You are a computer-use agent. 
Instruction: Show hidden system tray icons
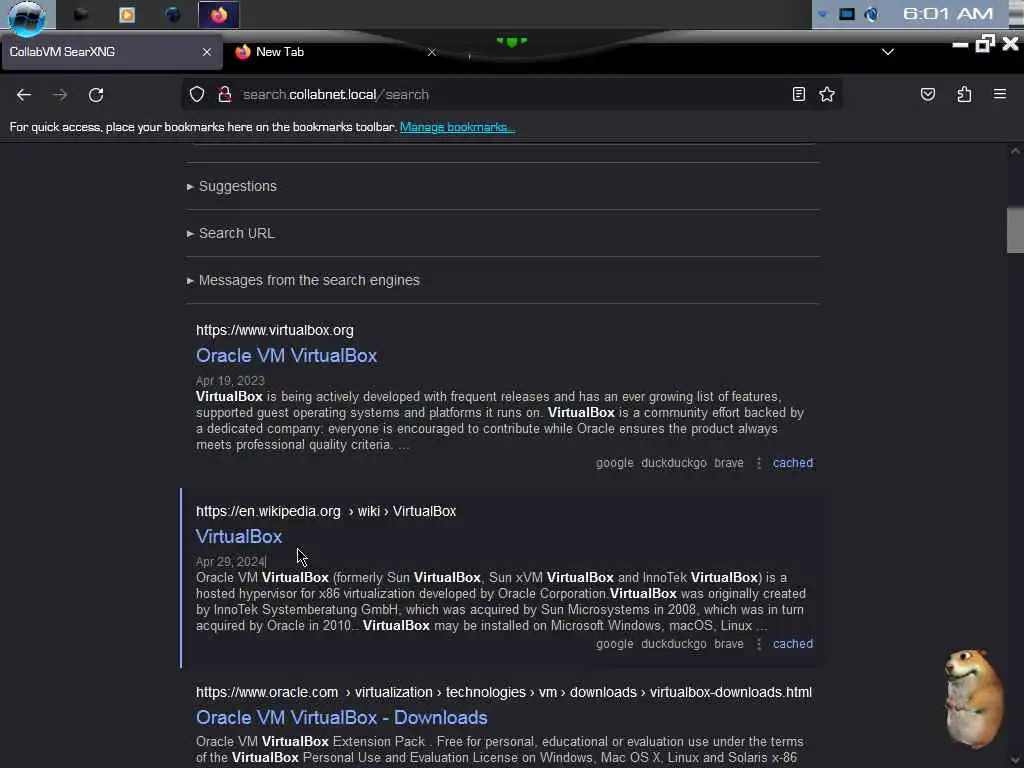pos(822,14)
